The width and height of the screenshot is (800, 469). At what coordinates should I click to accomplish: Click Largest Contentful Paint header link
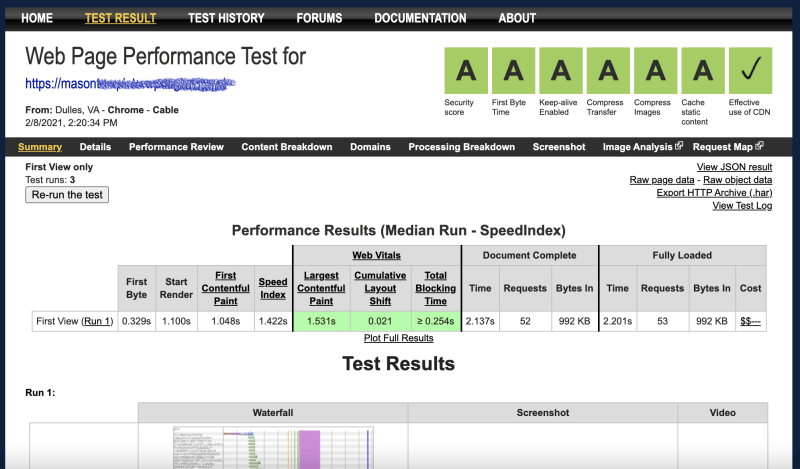click(x=321, y=288)
